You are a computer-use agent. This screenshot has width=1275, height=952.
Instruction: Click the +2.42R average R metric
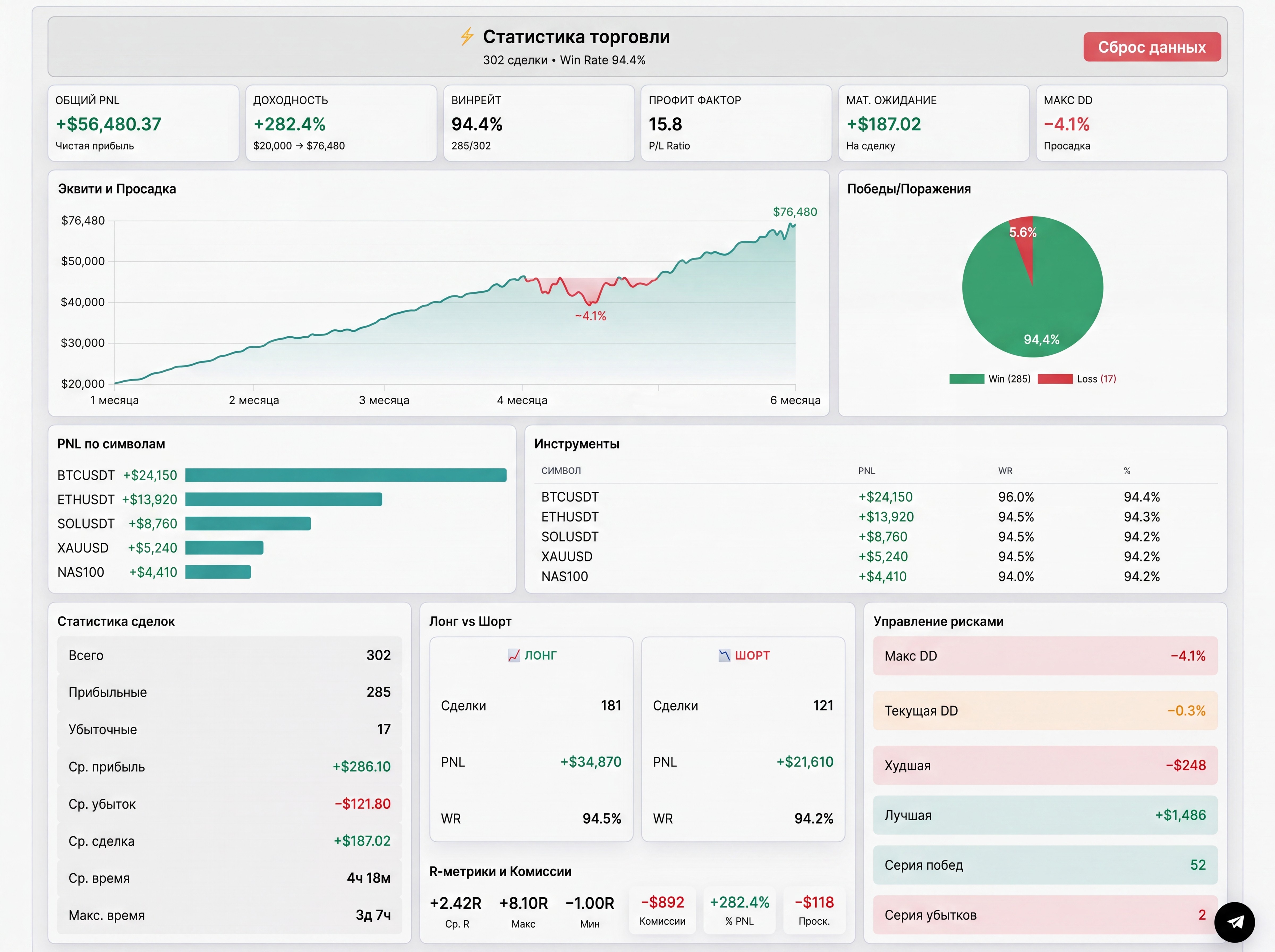(456, 903)
